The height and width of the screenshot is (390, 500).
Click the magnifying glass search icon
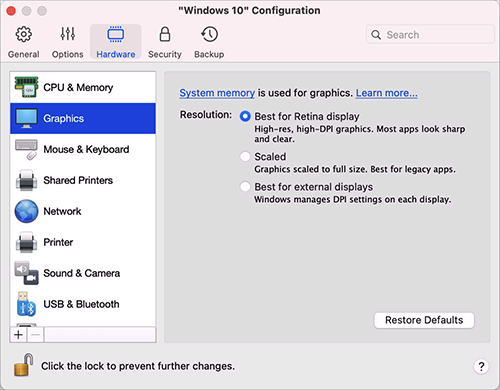[376, 35]
